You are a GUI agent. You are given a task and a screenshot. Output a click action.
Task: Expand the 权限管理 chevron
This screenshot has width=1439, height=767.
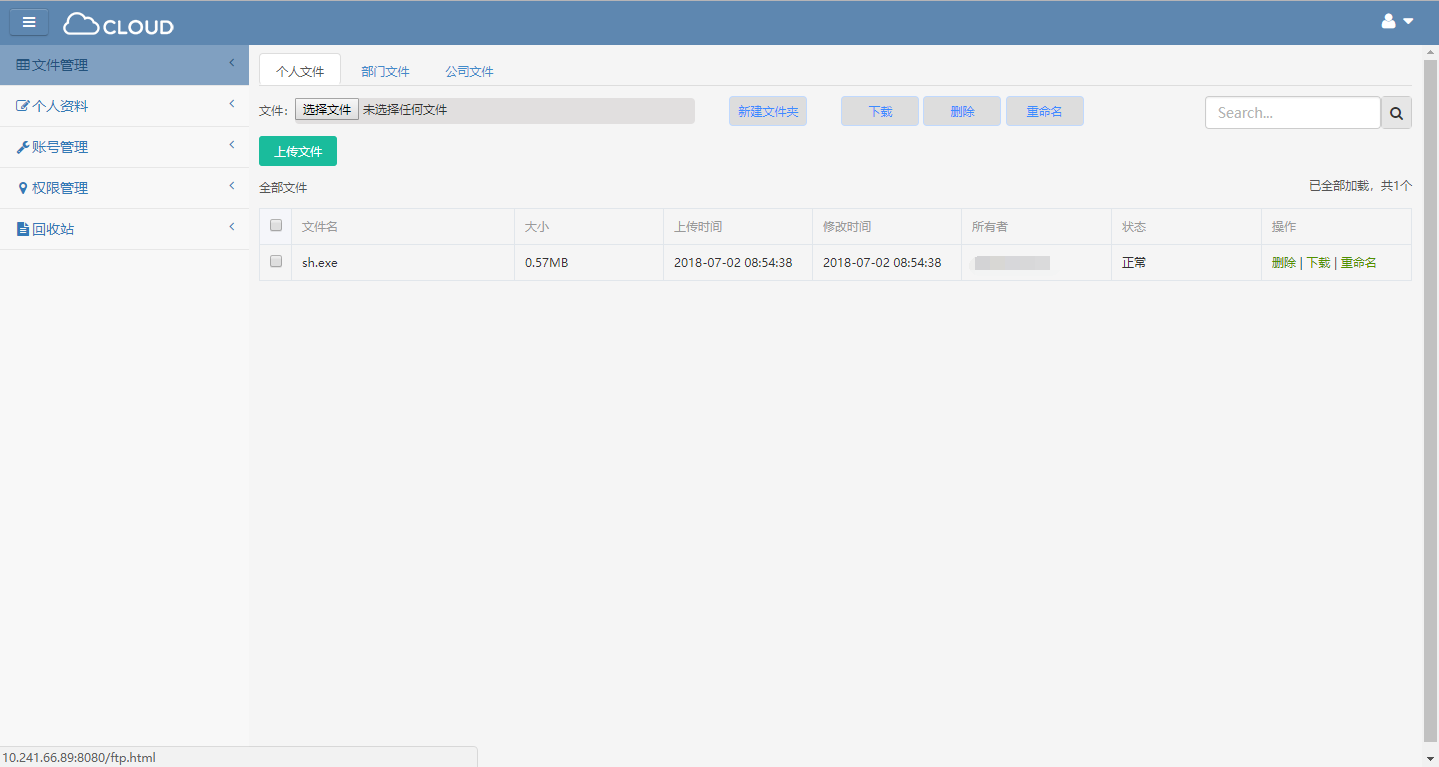pyautogui.click(x=232, y=186)
